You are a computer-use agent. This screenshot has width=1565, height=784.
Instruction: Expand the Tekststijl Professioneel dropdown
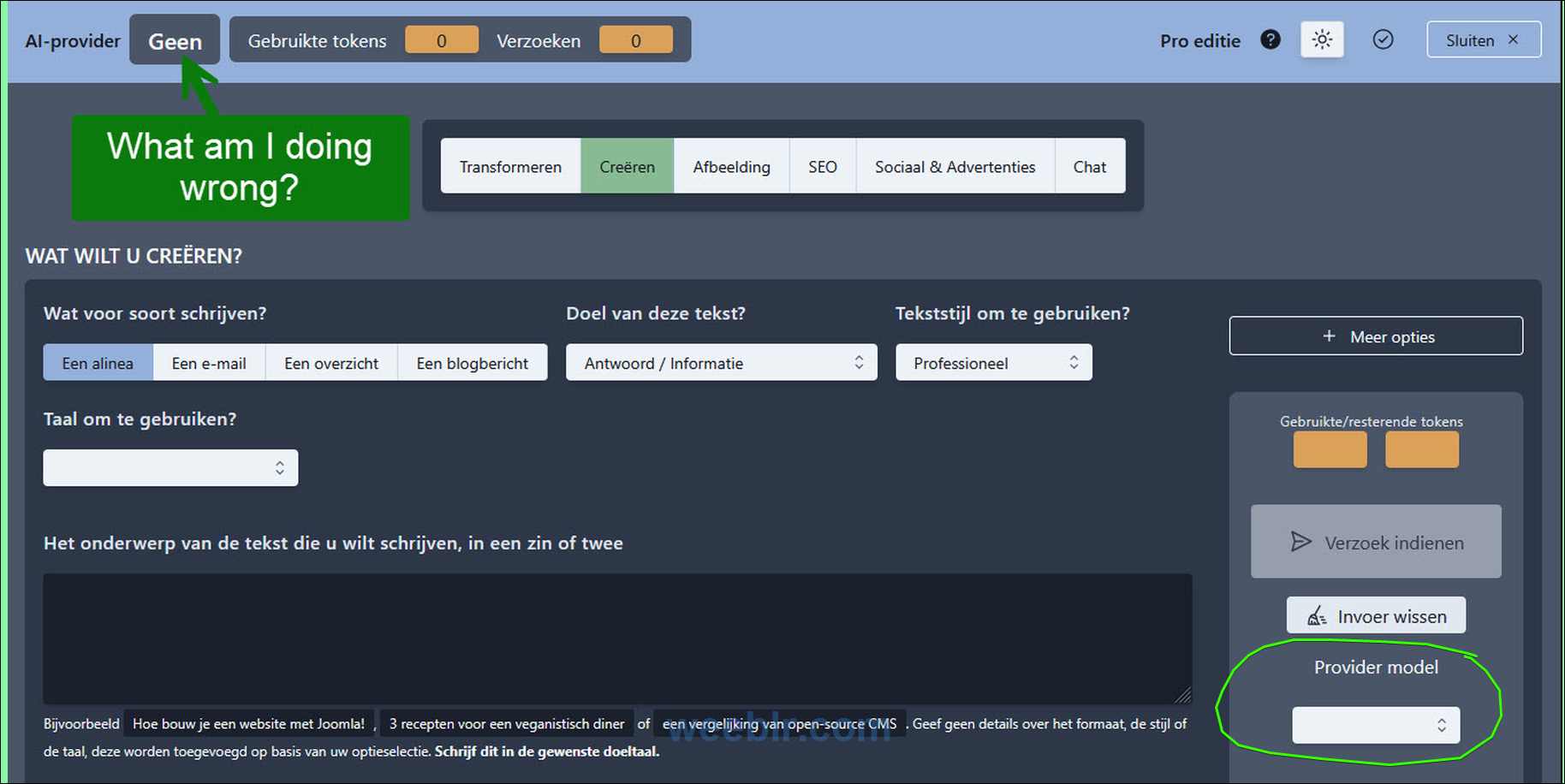coord(993,363)
